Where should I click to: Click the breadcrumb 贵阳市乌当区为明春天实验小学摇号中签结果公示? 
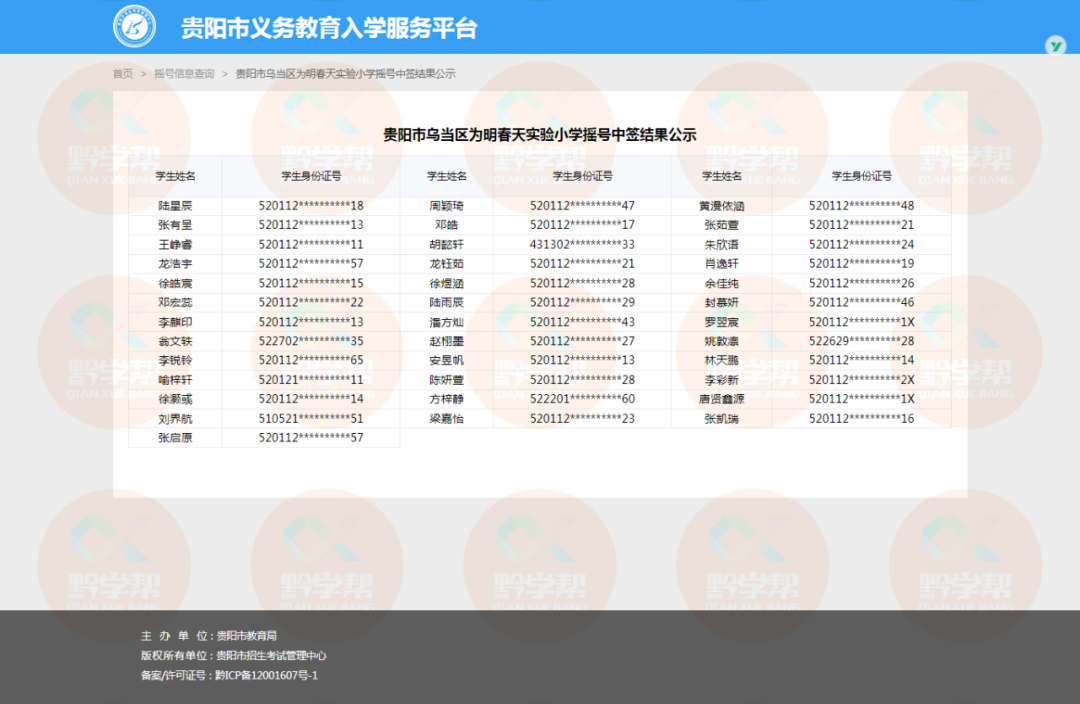tap(345, 74)
